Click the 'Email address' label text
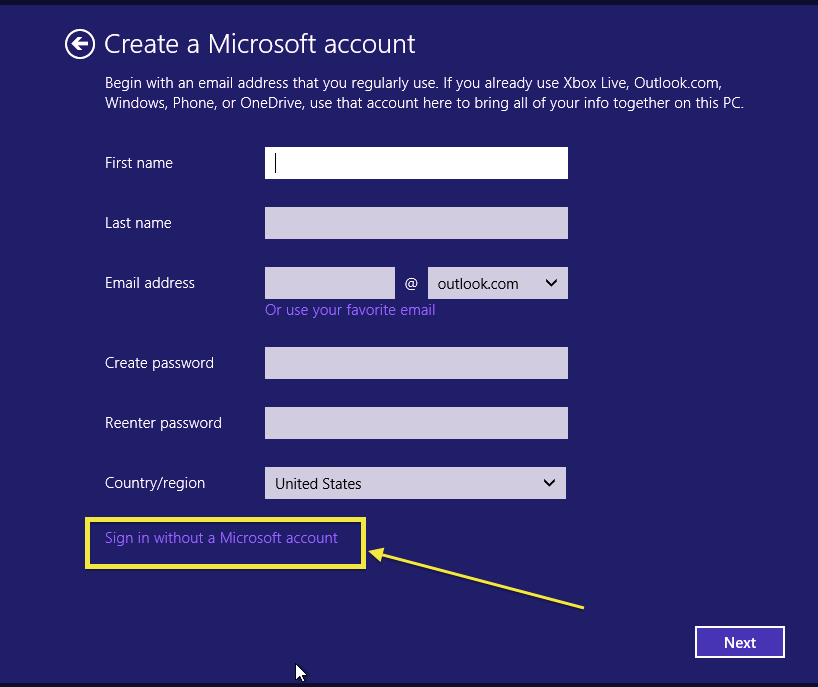 [150, 283]
